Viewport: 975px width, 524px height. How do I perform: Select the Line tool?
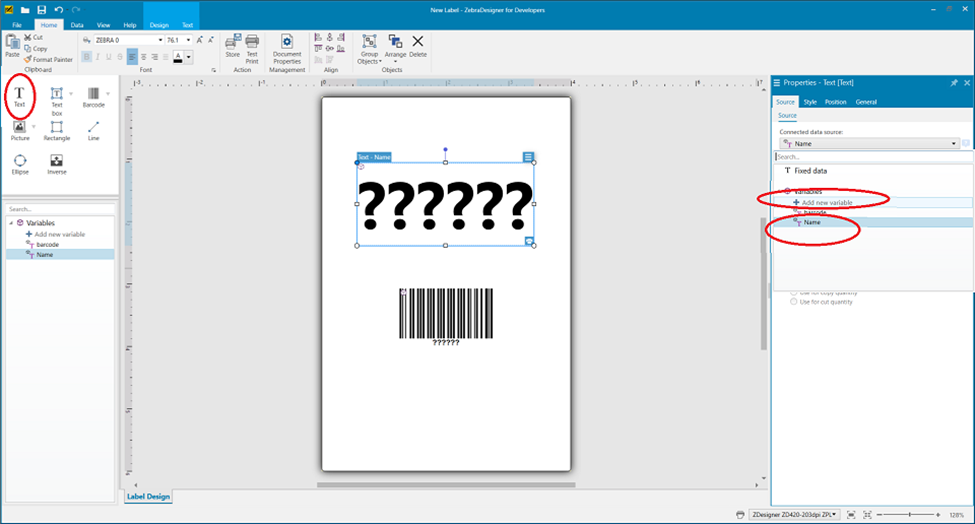[93, 131]
